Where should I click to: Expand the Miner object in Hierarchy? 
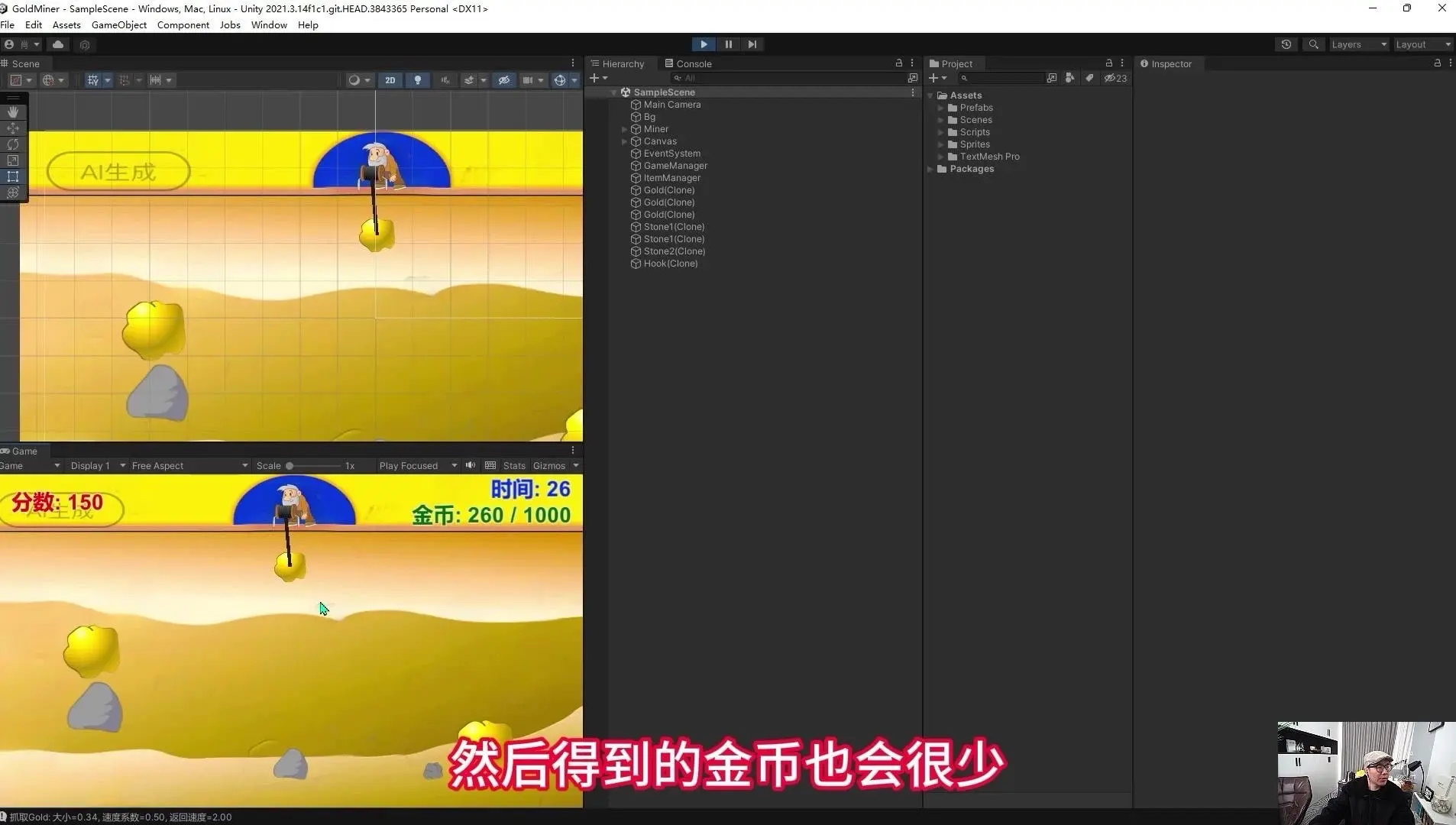point(625,129)
